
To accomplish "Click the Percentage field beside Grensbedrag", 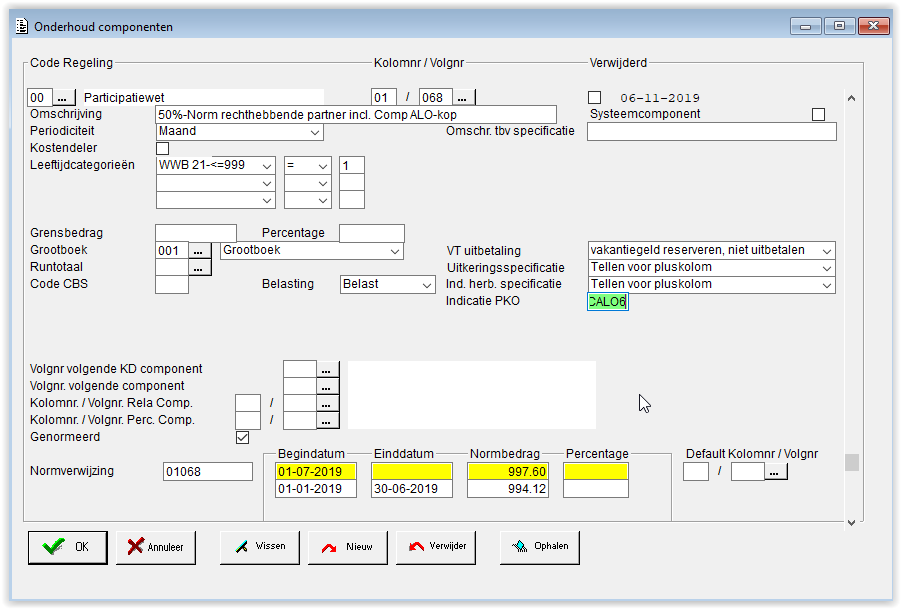I will (372, 233).
